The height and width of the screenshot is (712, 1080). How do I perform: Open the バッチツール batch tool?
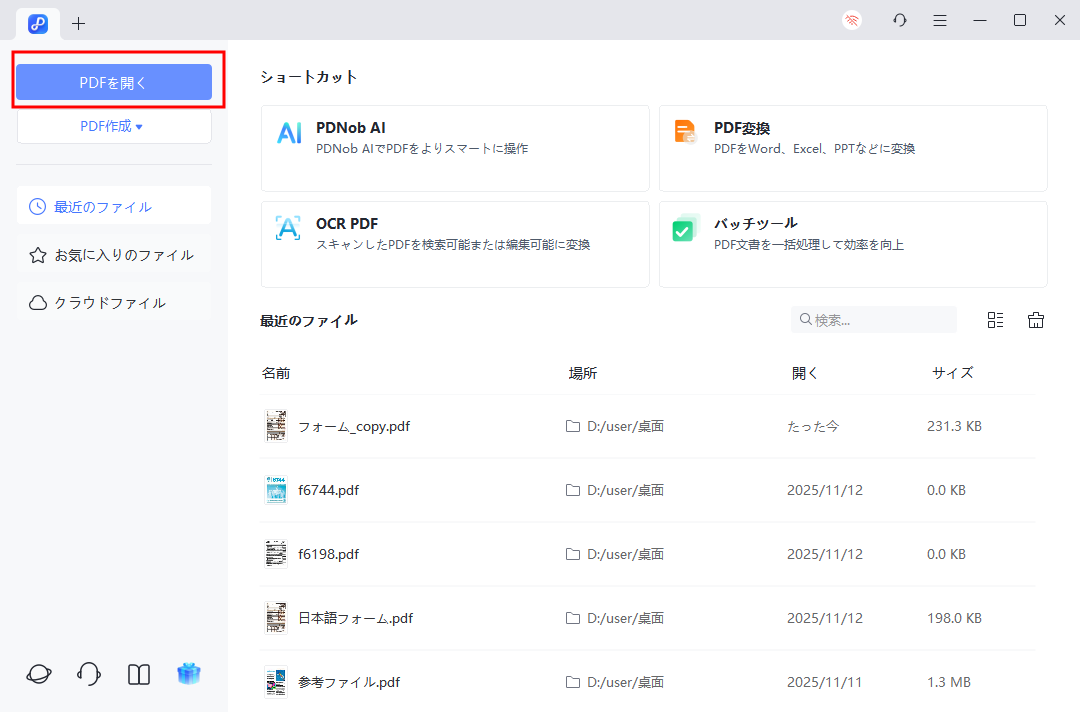(x=853, y=244)
